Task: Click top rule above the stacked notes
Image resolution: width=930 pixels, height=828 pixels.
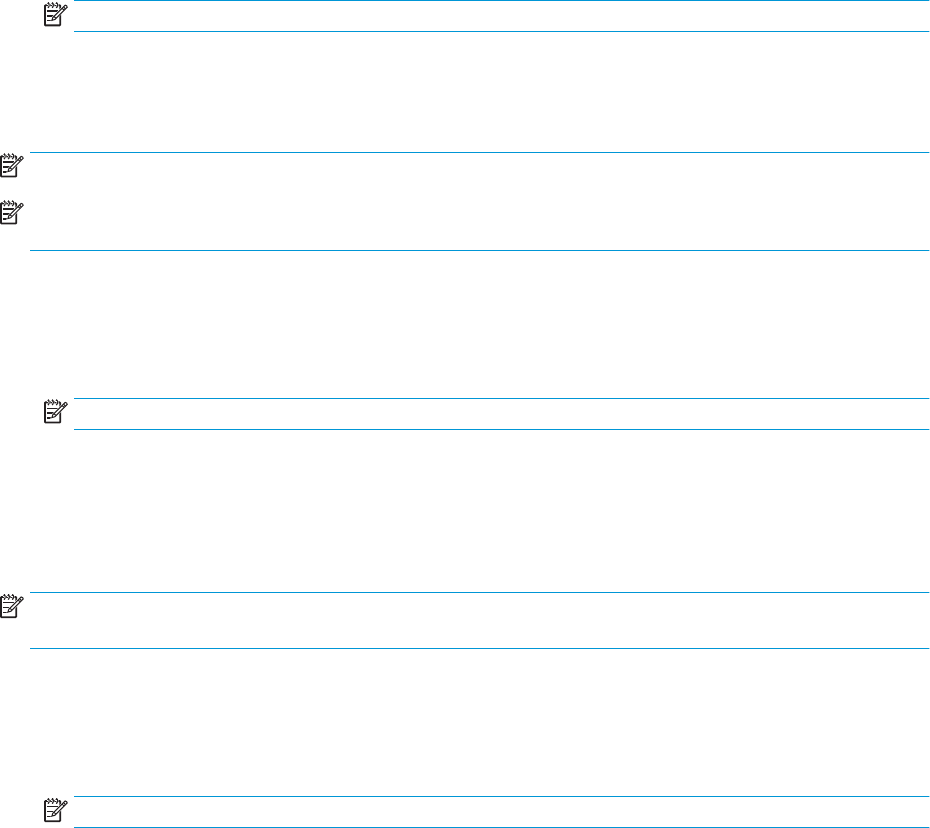Action: [x=479, y=152]
